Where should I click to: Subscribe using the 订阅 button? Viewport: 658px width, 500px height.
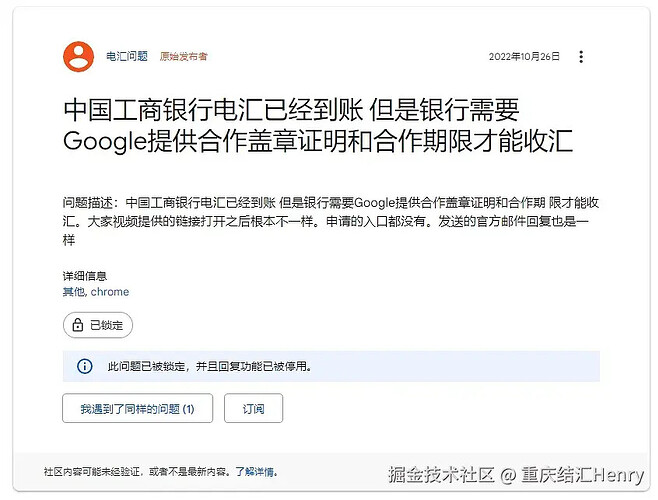coord(253,408)
